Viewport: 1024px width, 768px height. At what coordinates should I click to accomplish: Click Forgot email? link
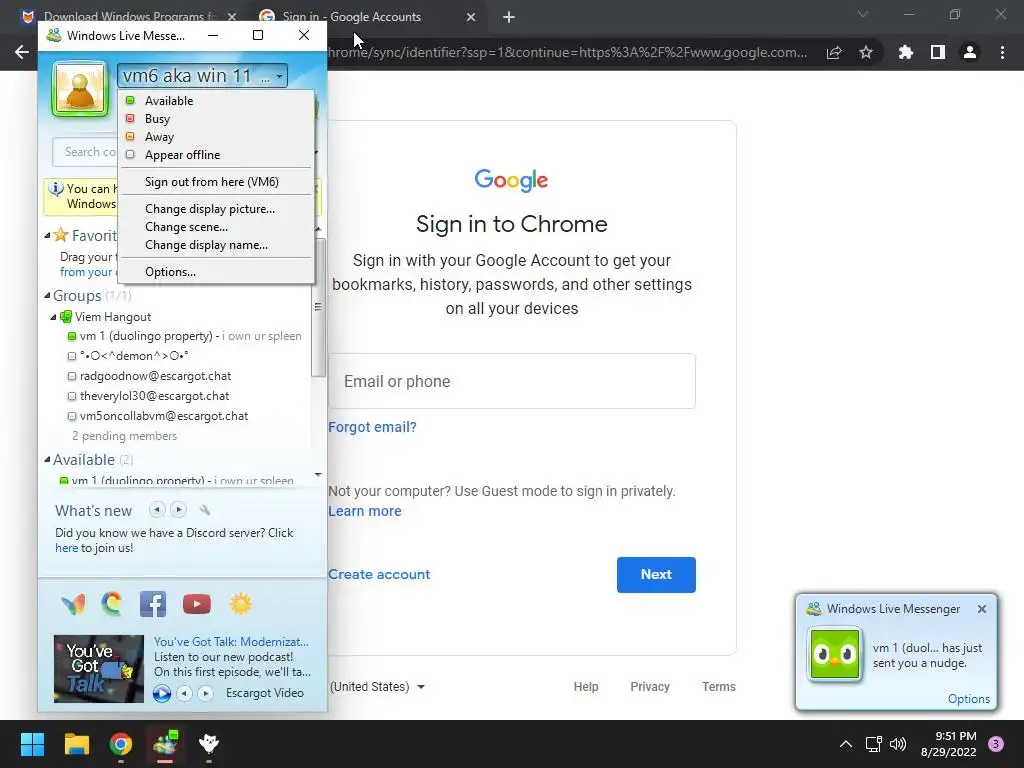[x=372, y=427]
